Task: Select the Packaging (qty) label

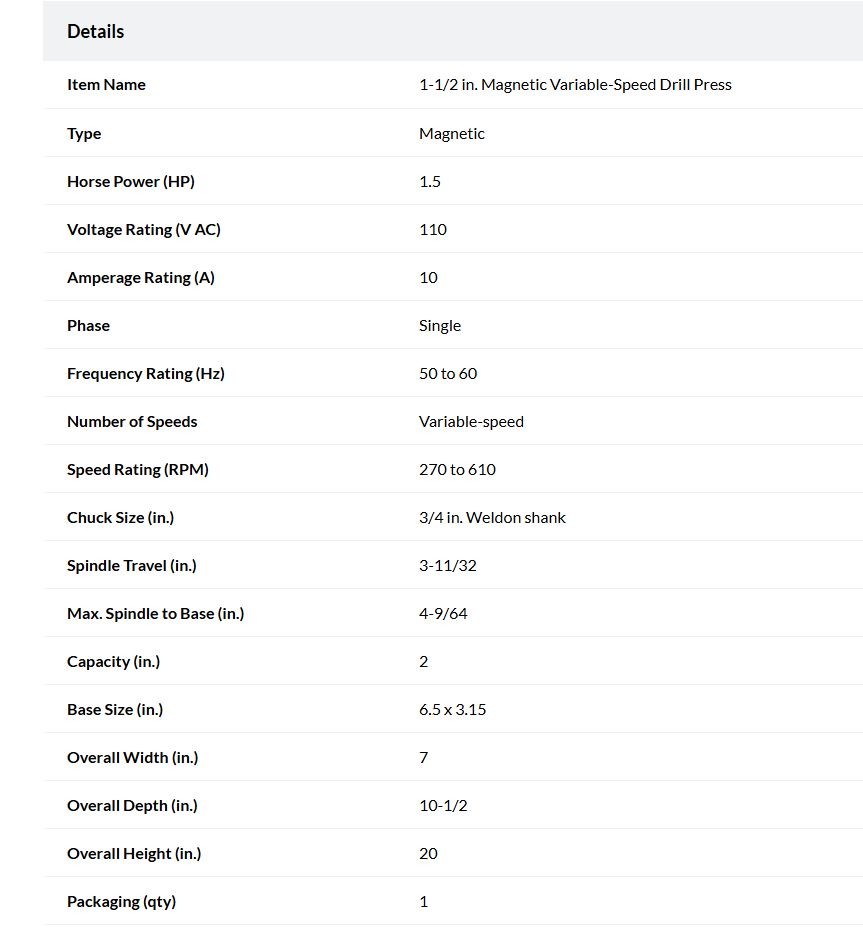Action: (121, 902)
